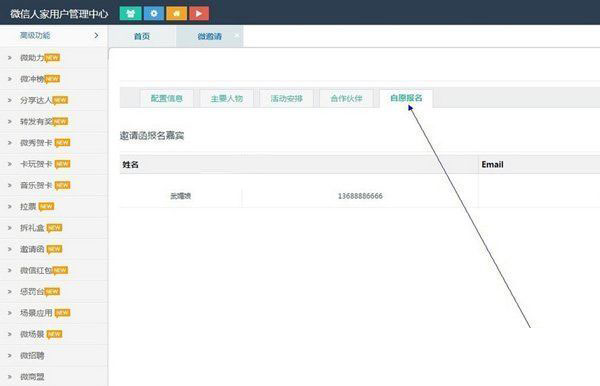Open the 拆礼盒 menu entry
Viewport: 600px width, 386px height.
tap(54, 228)
